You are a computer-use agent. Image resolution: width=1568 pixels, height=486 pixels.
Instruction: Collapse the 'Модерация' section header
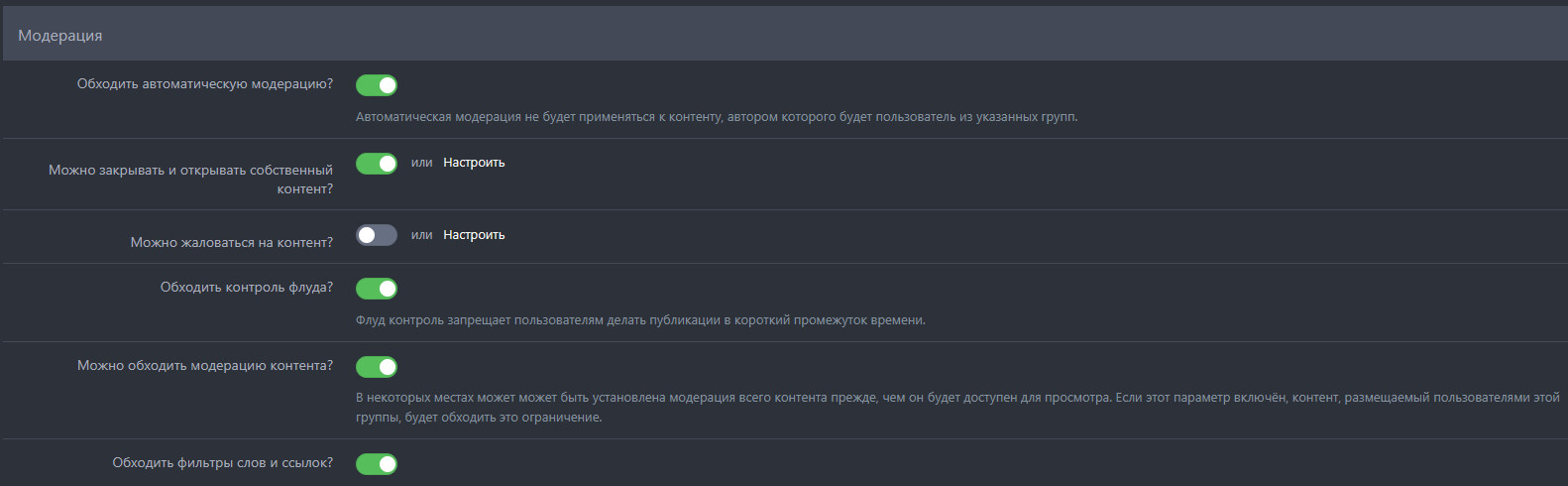coord(60,36)
